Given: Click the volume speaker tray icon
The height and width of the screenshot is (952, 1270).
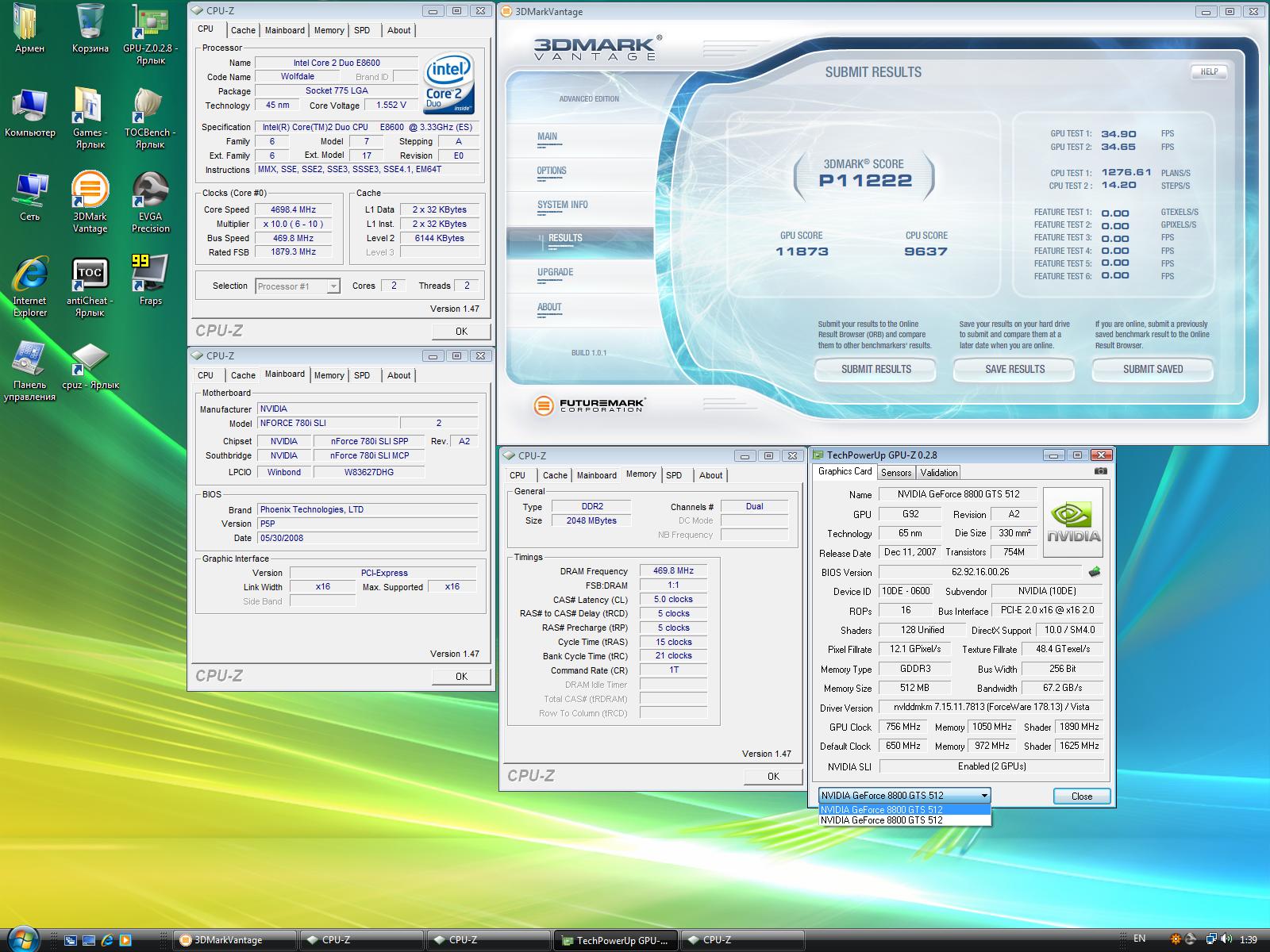Looking at the screenshot, I should click(x=1227, y=939).
